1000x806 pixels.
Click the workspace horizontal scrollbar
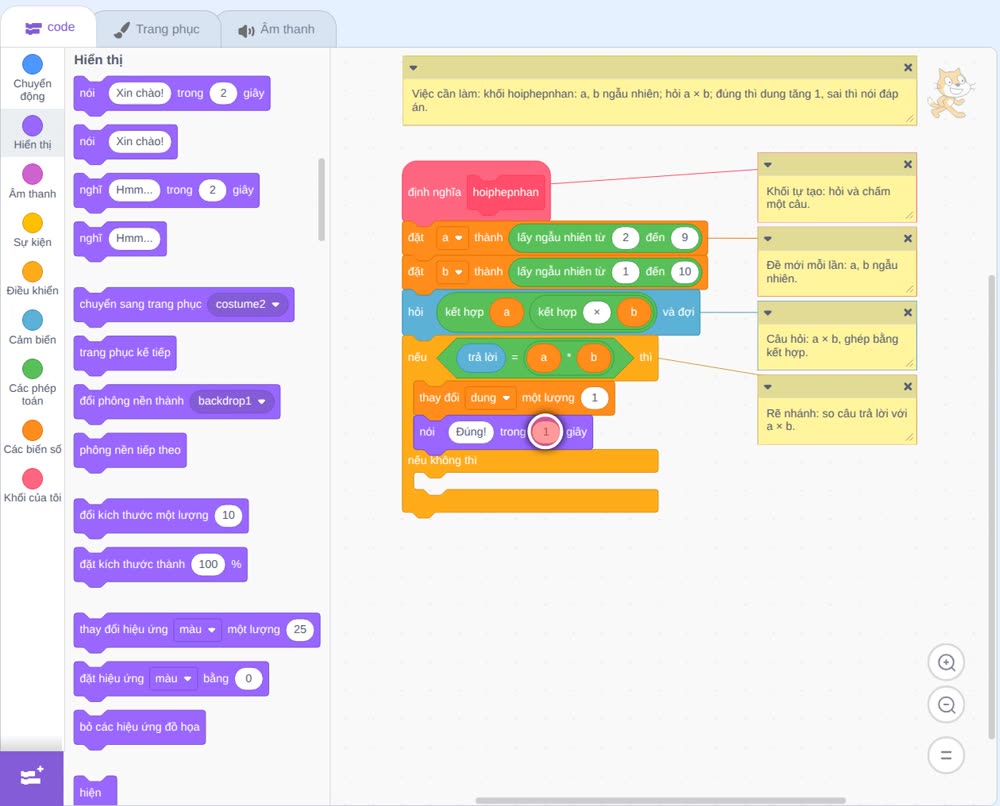[x=661, y=800]
